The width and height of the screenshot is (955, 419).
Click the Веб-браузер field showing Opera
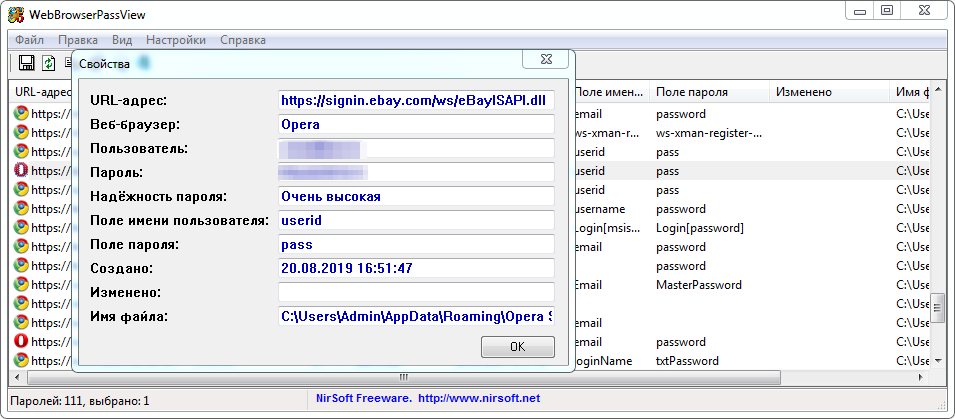(x=417, y=124)
